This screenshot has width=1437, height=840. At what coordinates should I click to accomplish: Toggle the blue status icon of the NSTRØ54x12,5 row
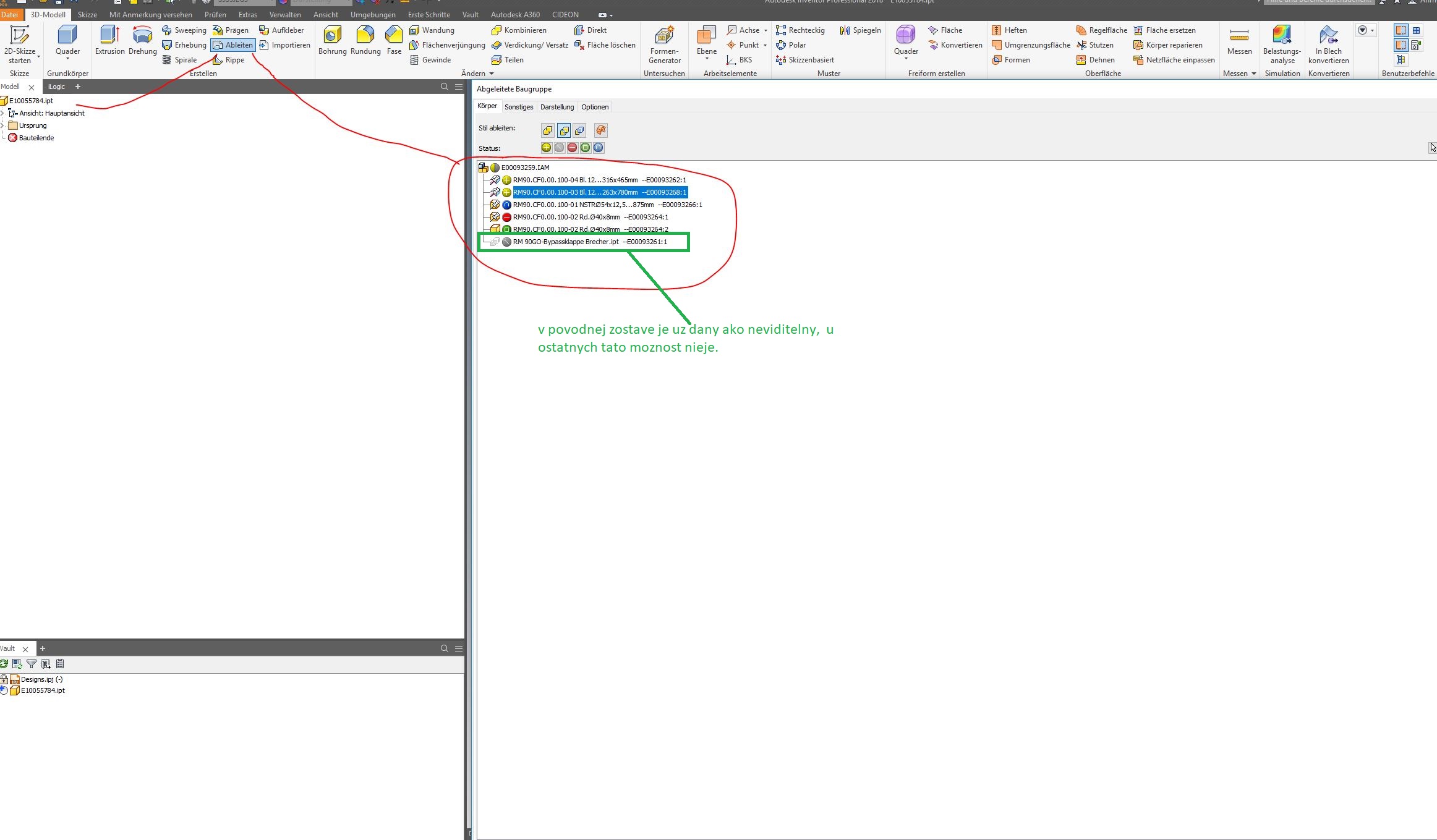[506, 205]
